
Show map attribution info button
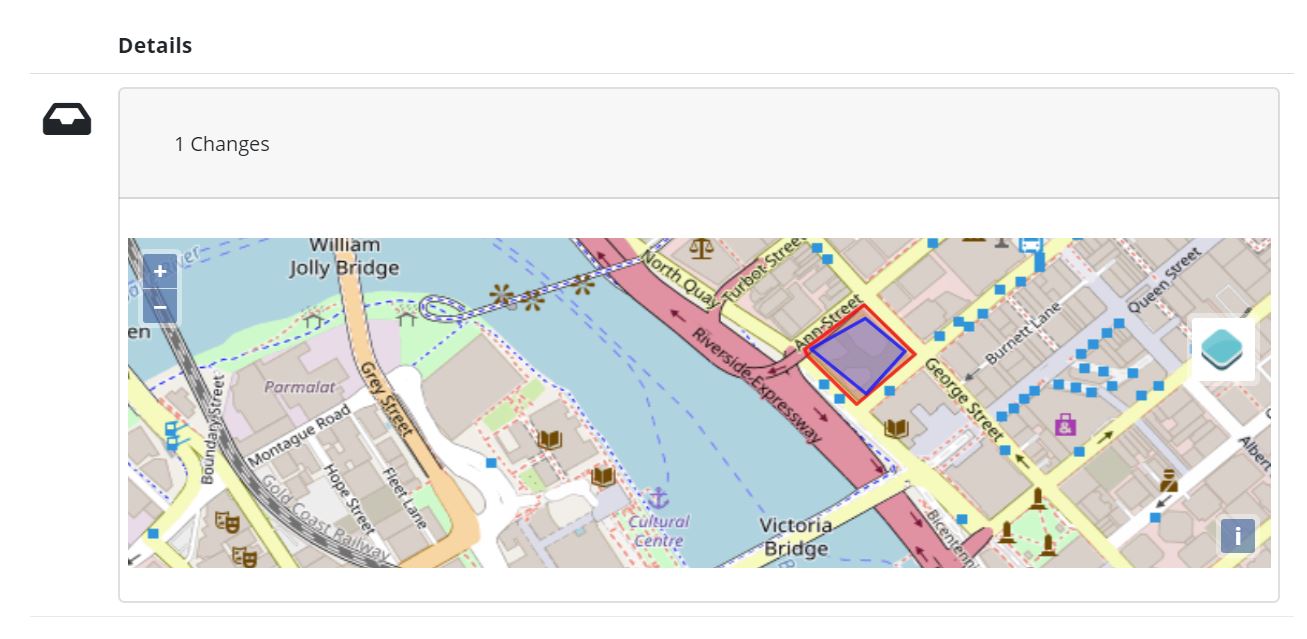click(x=1237, y=536)
